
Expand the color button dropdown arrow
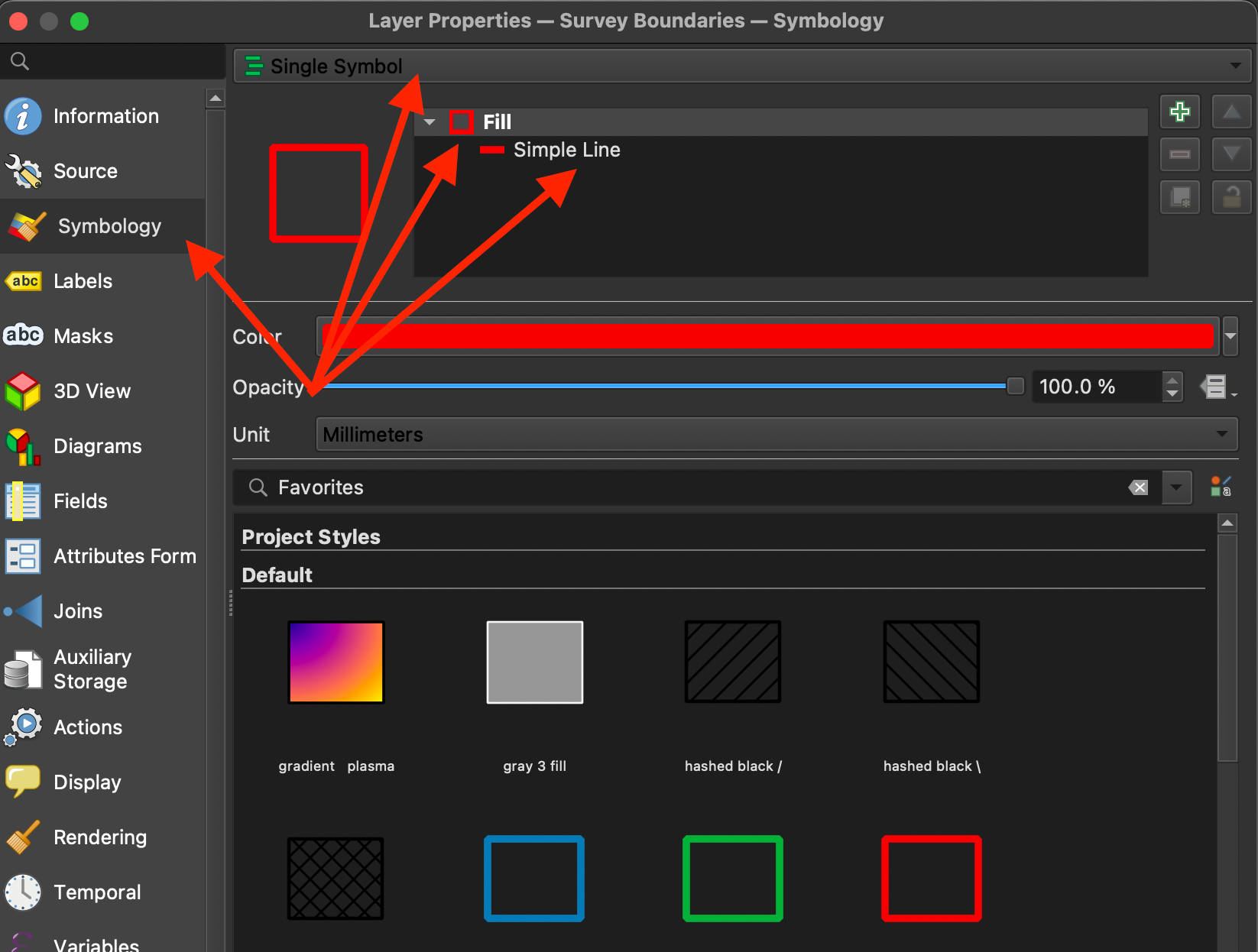point(1230,336)
